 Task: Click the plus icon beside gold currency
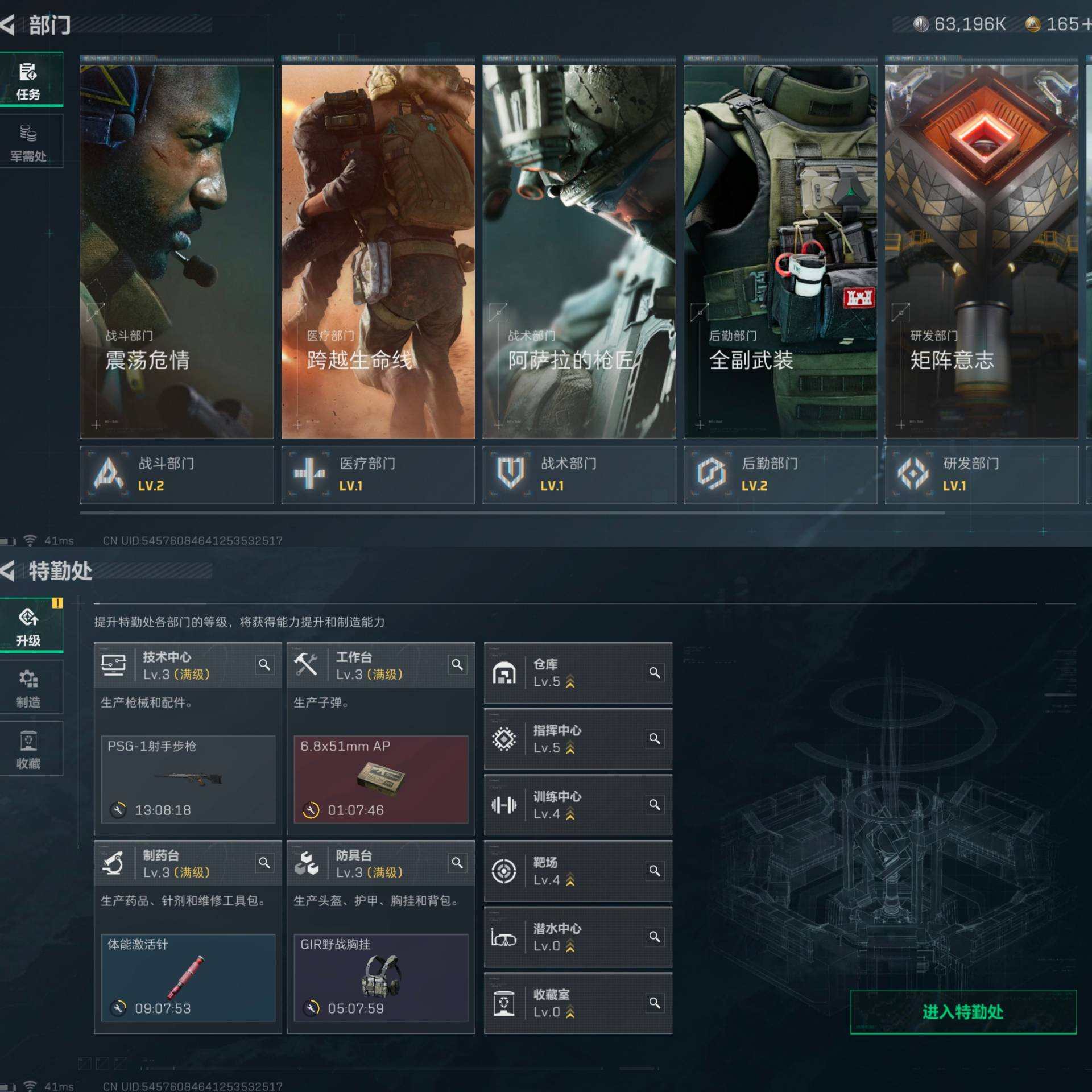[x=1086, y=24]
